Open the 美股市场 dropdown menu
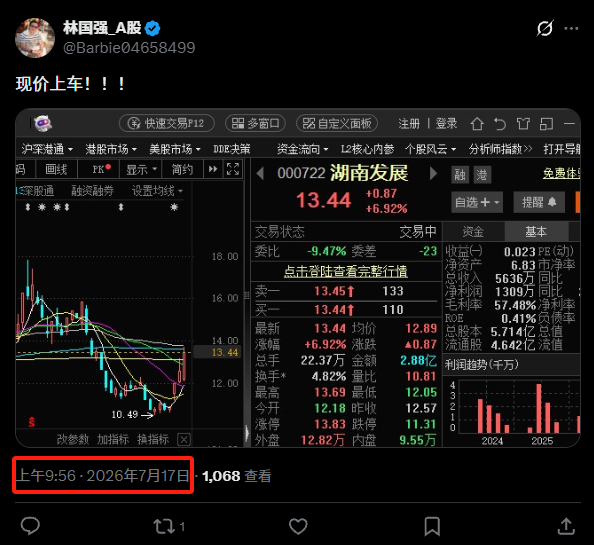This screenshot has width=594, height=545. point(175,149)
